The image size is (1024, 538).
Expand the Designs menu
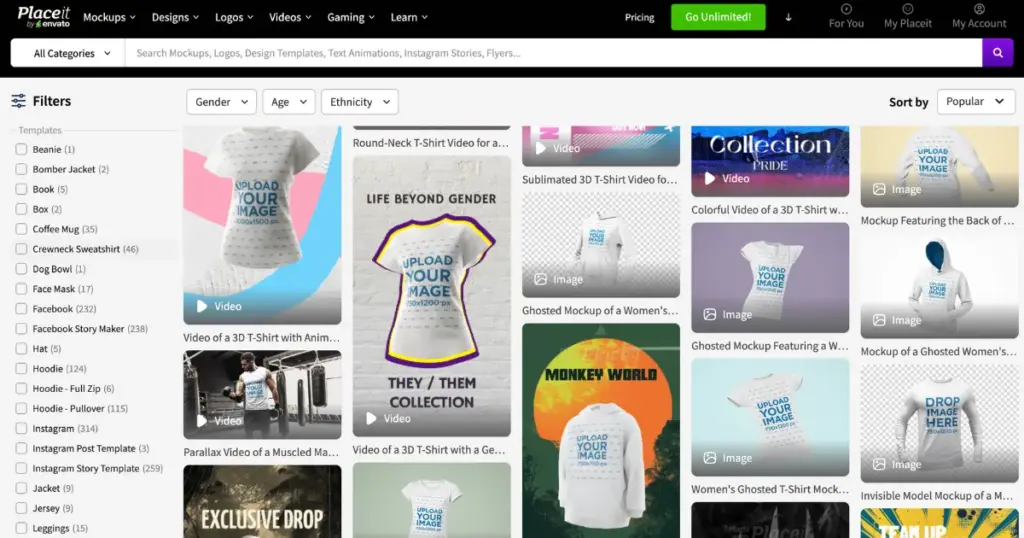175,18
